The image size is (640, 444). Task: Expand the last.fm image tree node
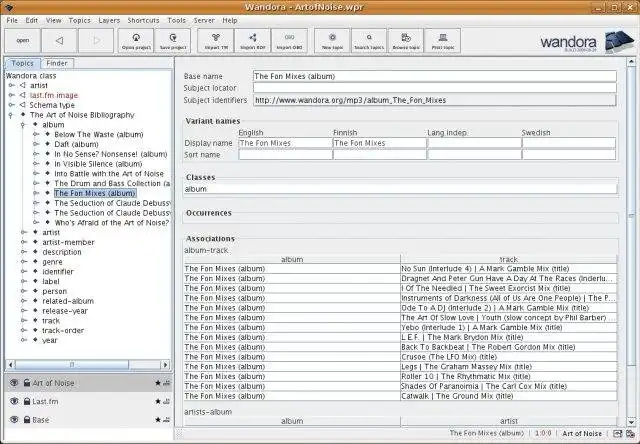11,95
